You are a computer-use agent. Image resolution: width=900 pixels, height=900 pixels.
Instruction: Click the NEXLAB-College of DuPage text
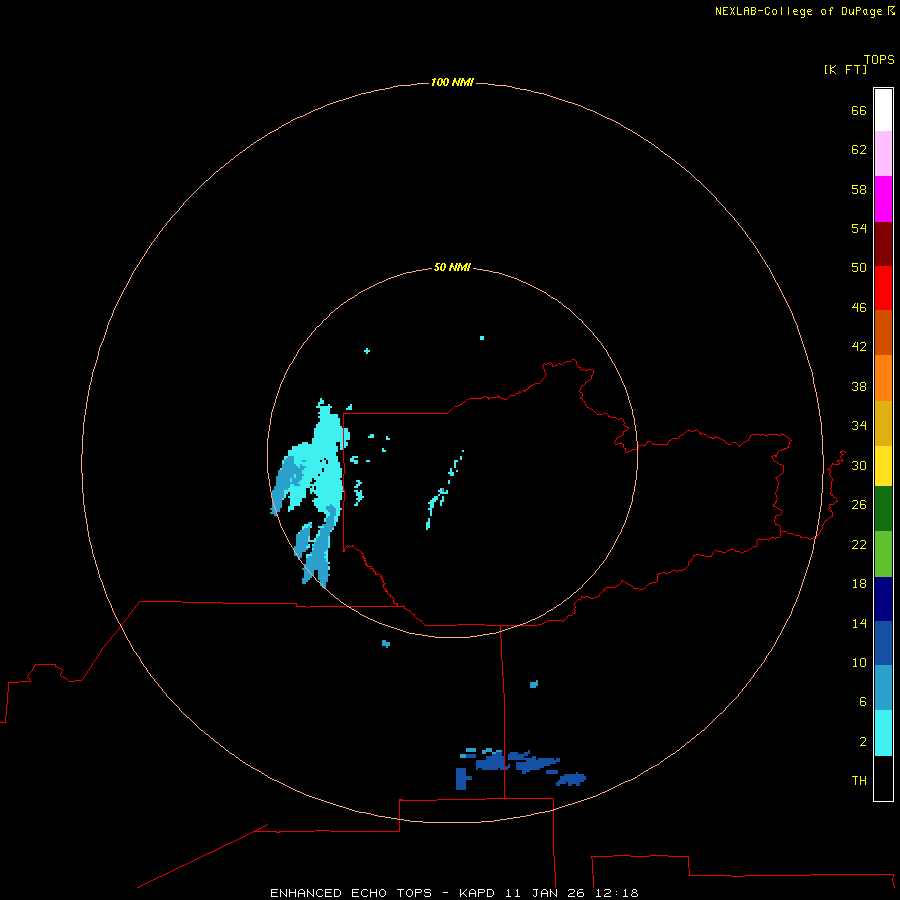[x=798, y=11]
